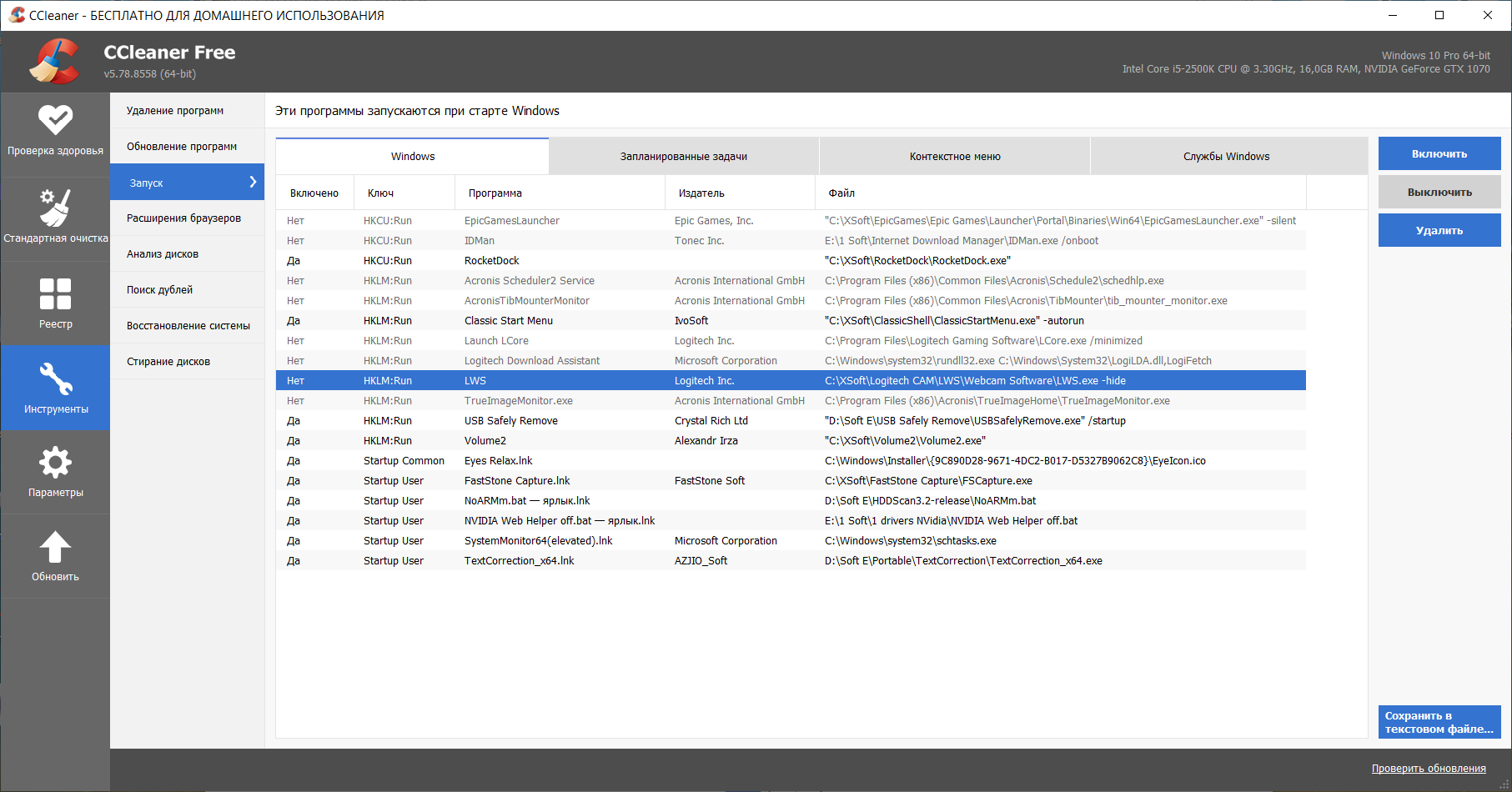Select Acronis Scheduler2 Service entry
The image size is (1512, 792).
(791, 281)
